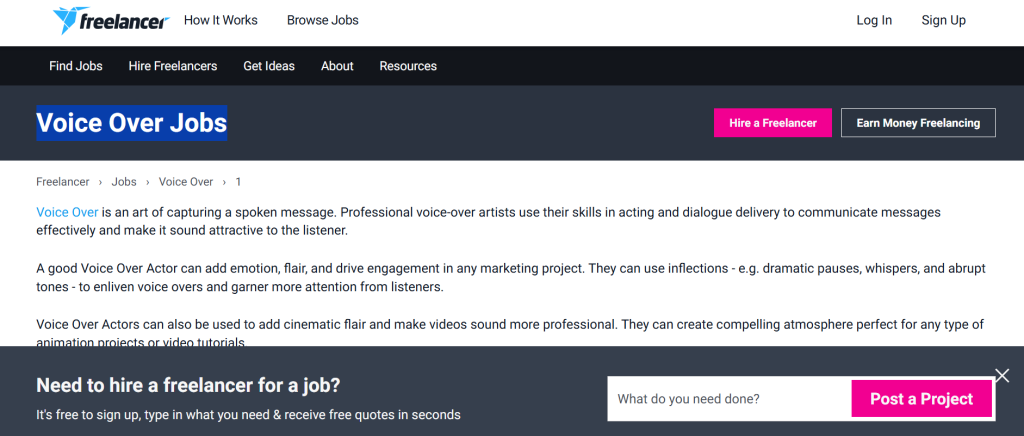
Task: Open the Resources menu item
Action: click(408, 66)
